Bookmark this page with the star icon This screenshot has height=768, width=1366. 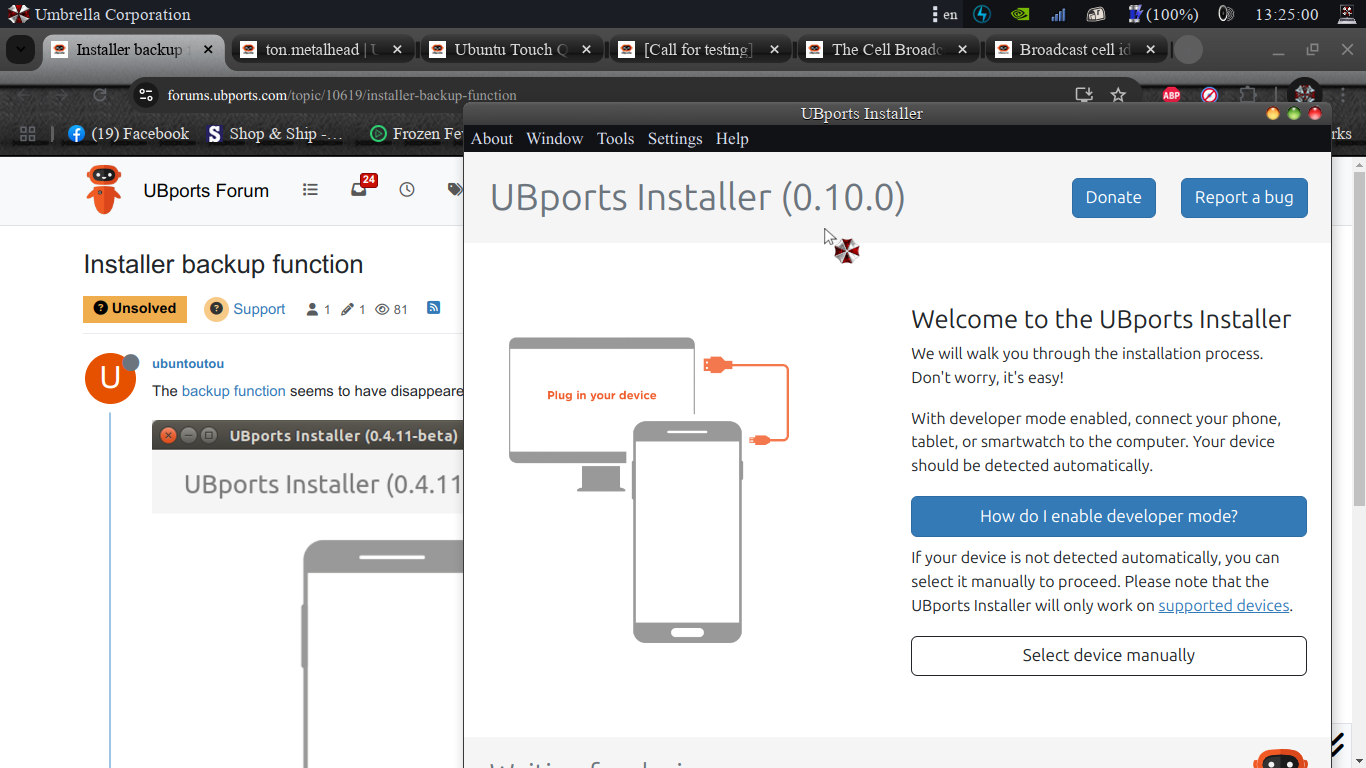[1118, 95]
